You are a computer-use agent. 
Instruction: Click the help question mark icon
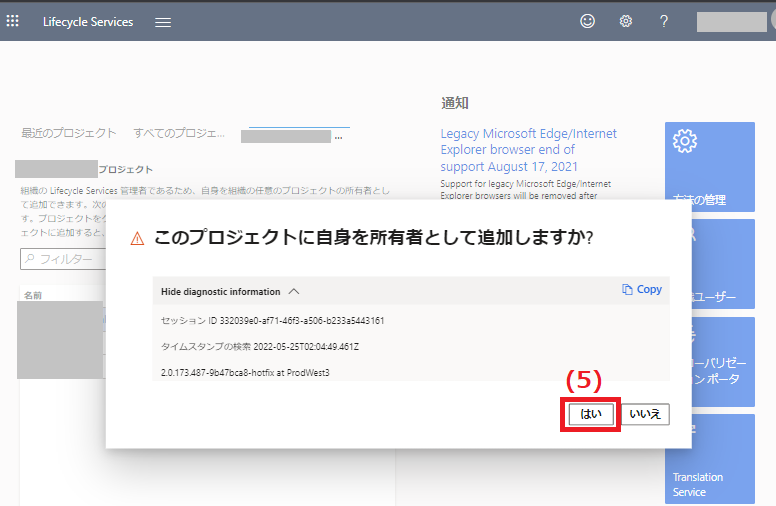pos(663,21)
